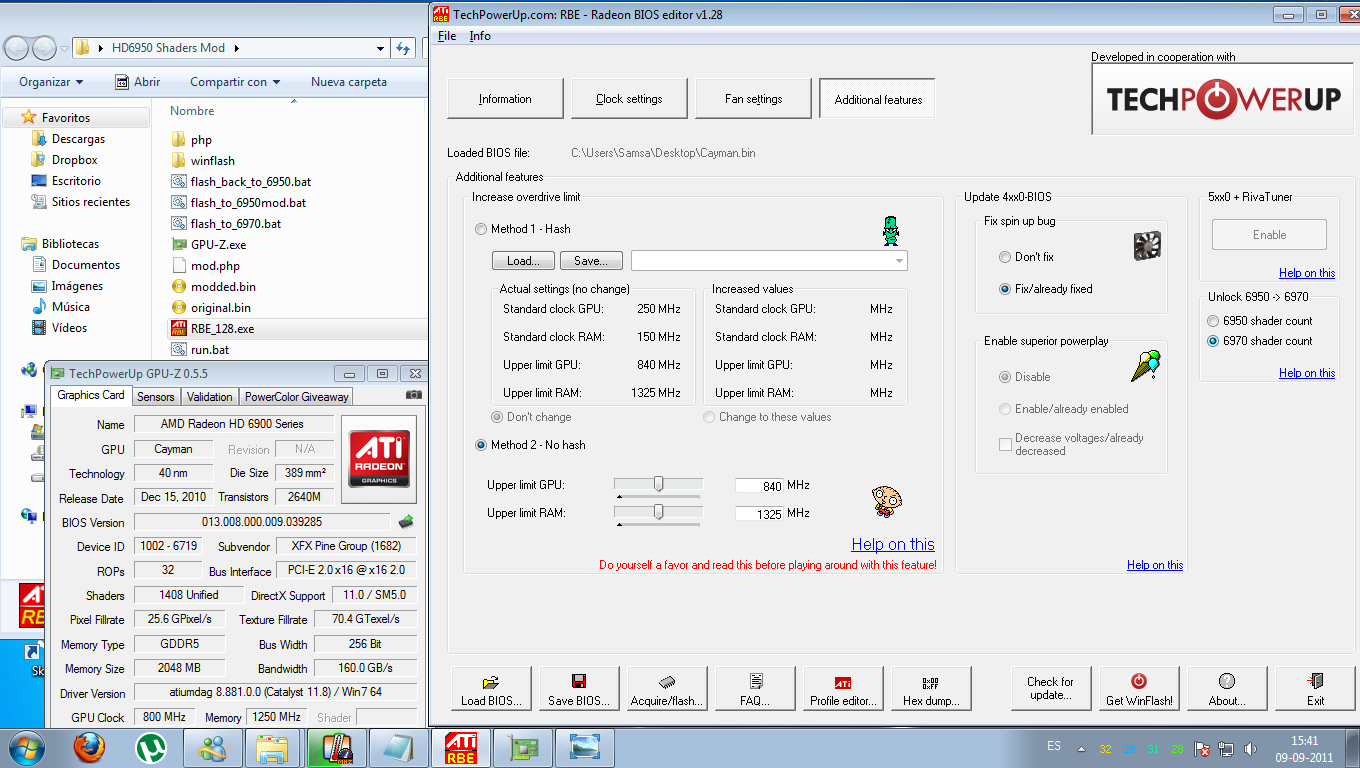Switch to Additional features tab
Viewport: 1360px width, 768px height.
pos(877,99)
